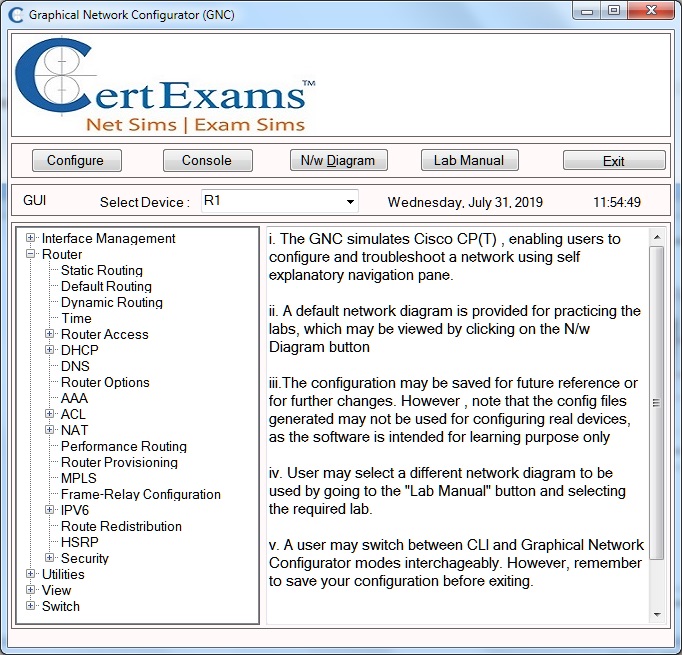This screenshot has width=682, height=655.
Task: Collapse the Router tree node
Action: coord(30,254)
